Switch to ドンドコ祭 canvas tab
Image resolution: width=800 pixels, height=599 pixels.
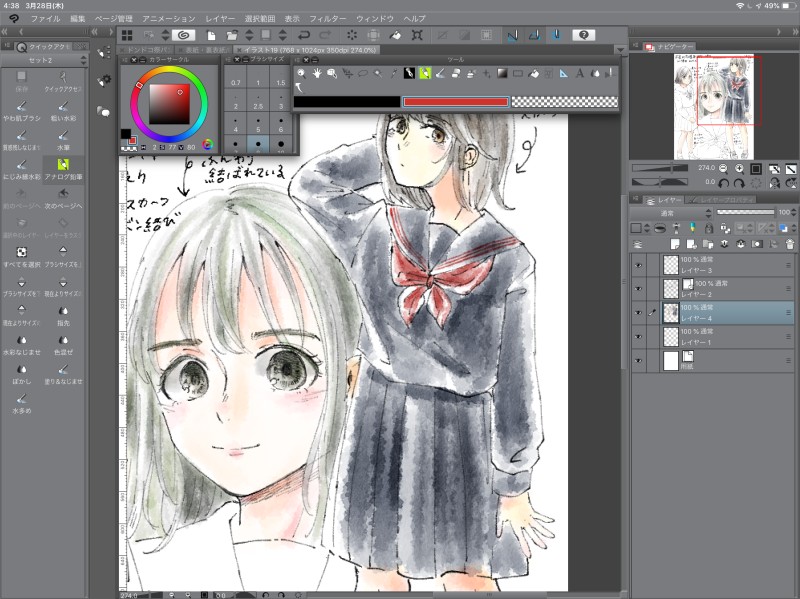147,50
